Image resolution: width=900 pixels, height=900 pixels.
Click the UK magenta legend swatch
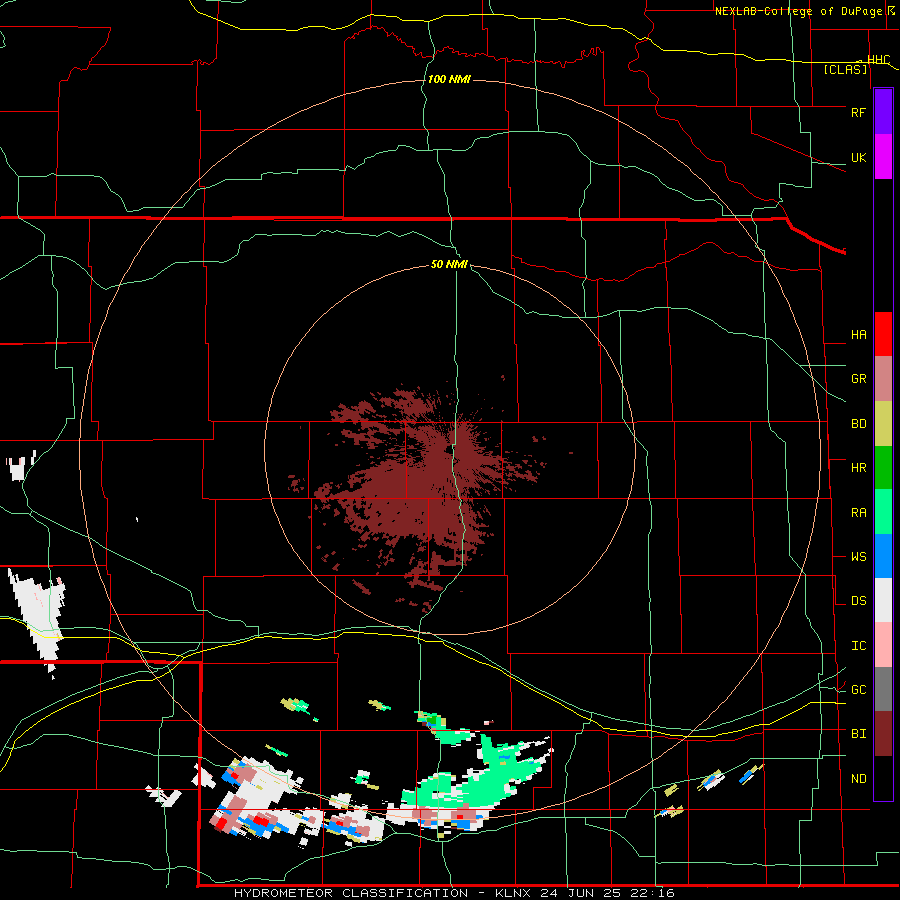(883, 157)
